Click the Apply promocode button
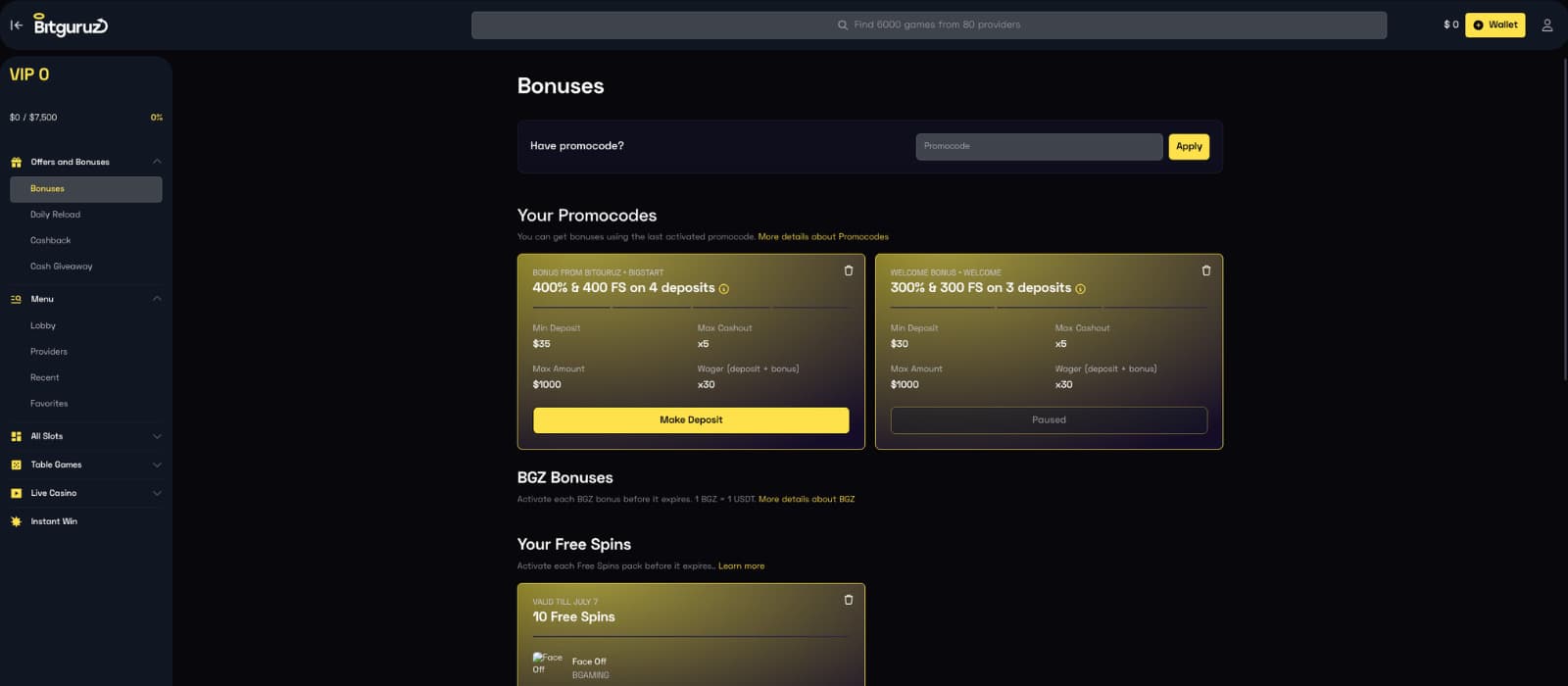1568x686 pixels. click(x=1189, y=147)
